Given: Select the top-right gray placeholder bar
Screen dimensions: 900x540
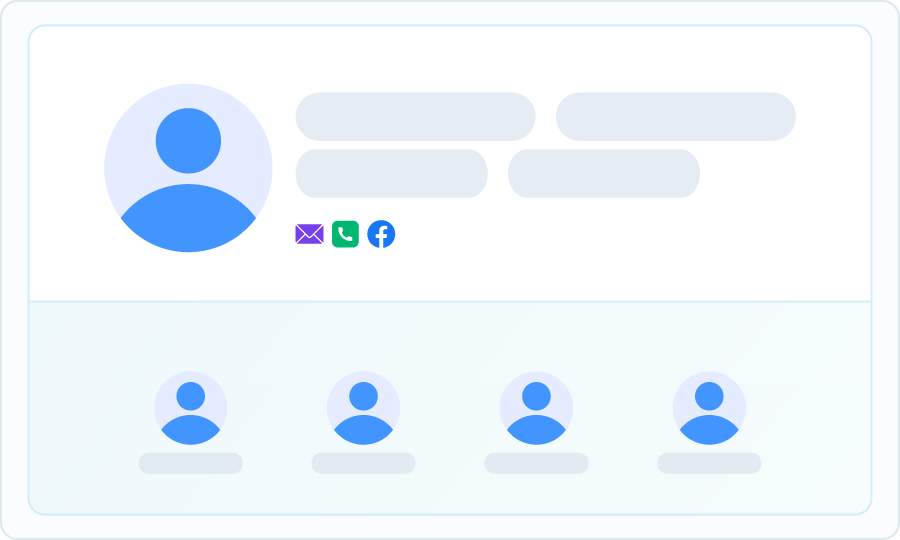Looking at the screenshot, I should 676,116.
